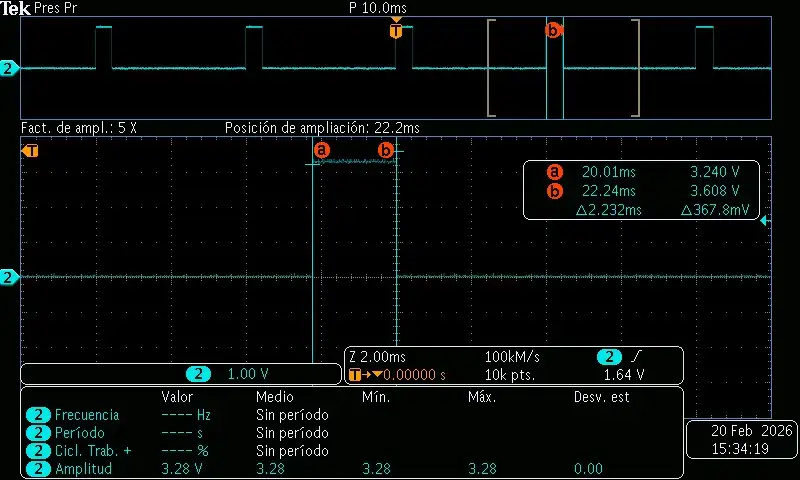
Task: Click the Z 2.00ms zoom timebase readout
Action: [x=378, y=357]
